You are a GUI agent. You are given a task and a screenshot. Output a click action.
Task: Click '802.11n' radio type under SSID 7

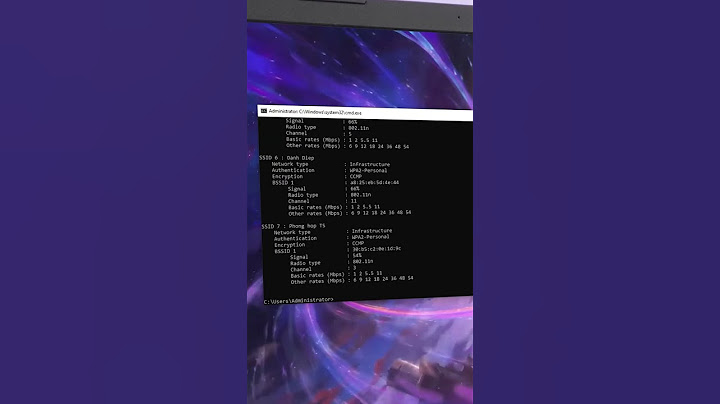pos(363,261)
